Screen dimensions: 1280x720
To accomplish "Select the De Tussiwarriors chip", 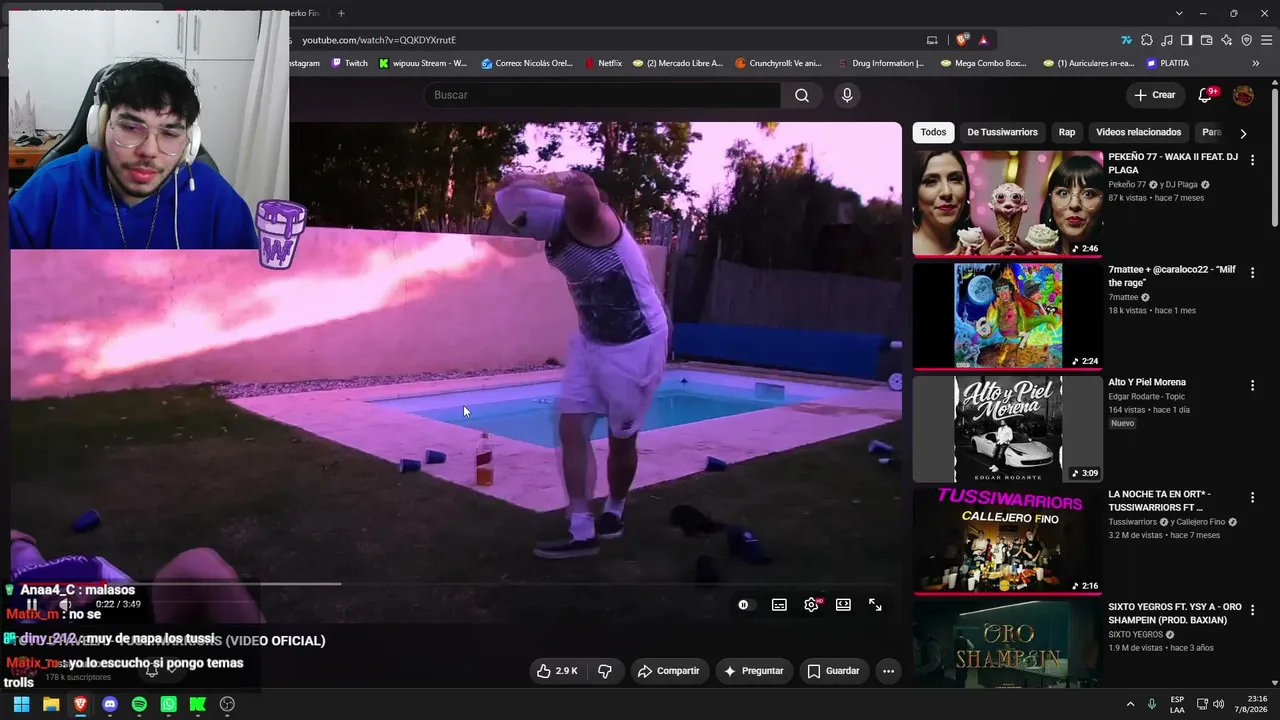I will click(1002, 132).
